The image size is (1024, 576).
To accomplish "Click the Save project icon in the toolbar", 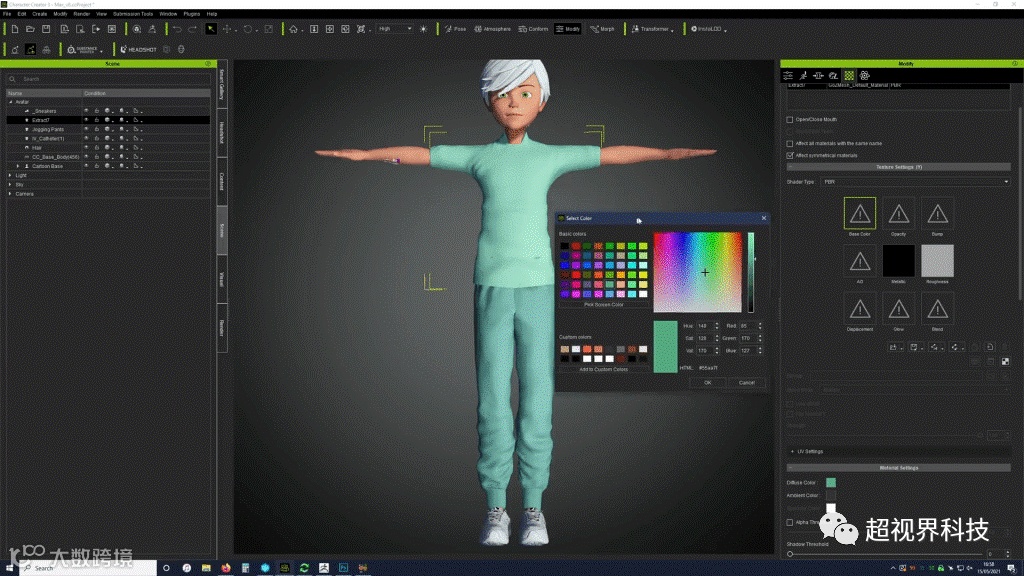I will tap(46, 29).
